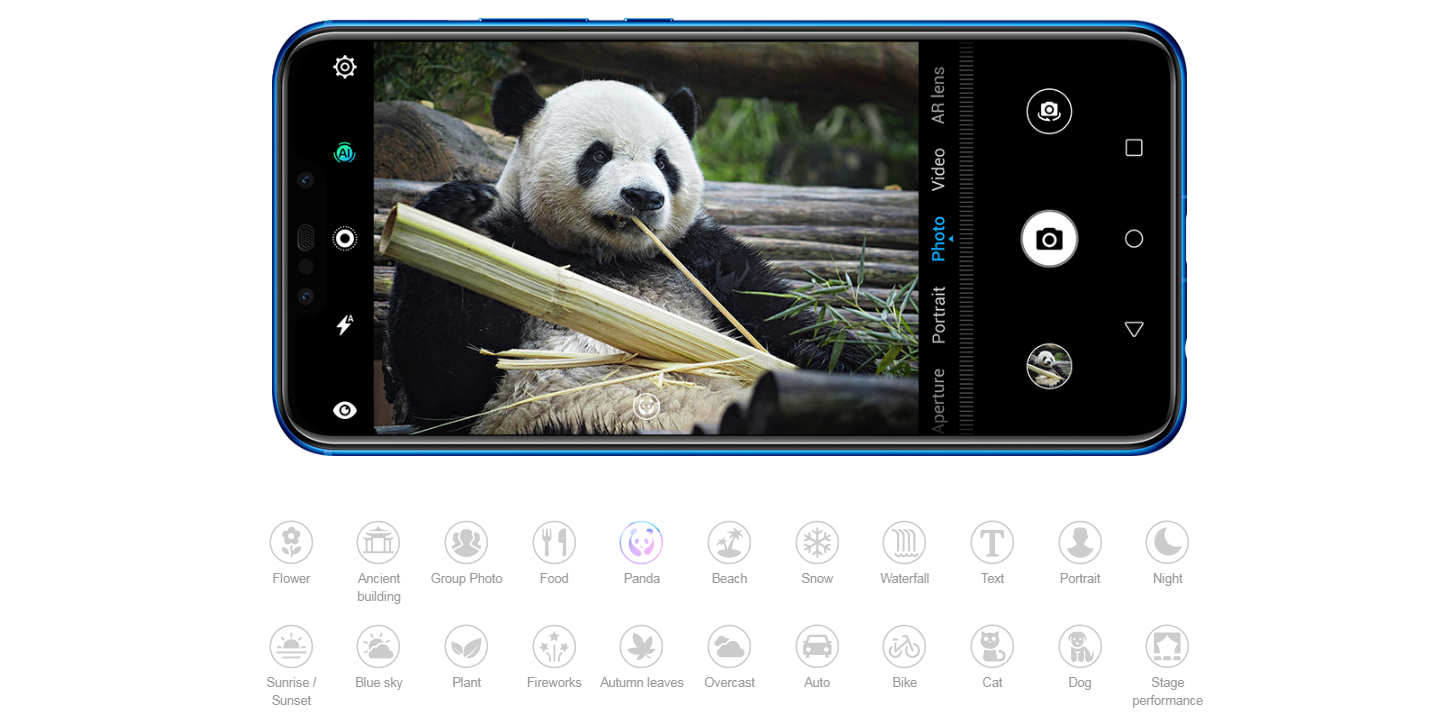Toggle the eye icon in camera sidebar
The height and width of the screenshot is (718, 1454).
[345, 410]
